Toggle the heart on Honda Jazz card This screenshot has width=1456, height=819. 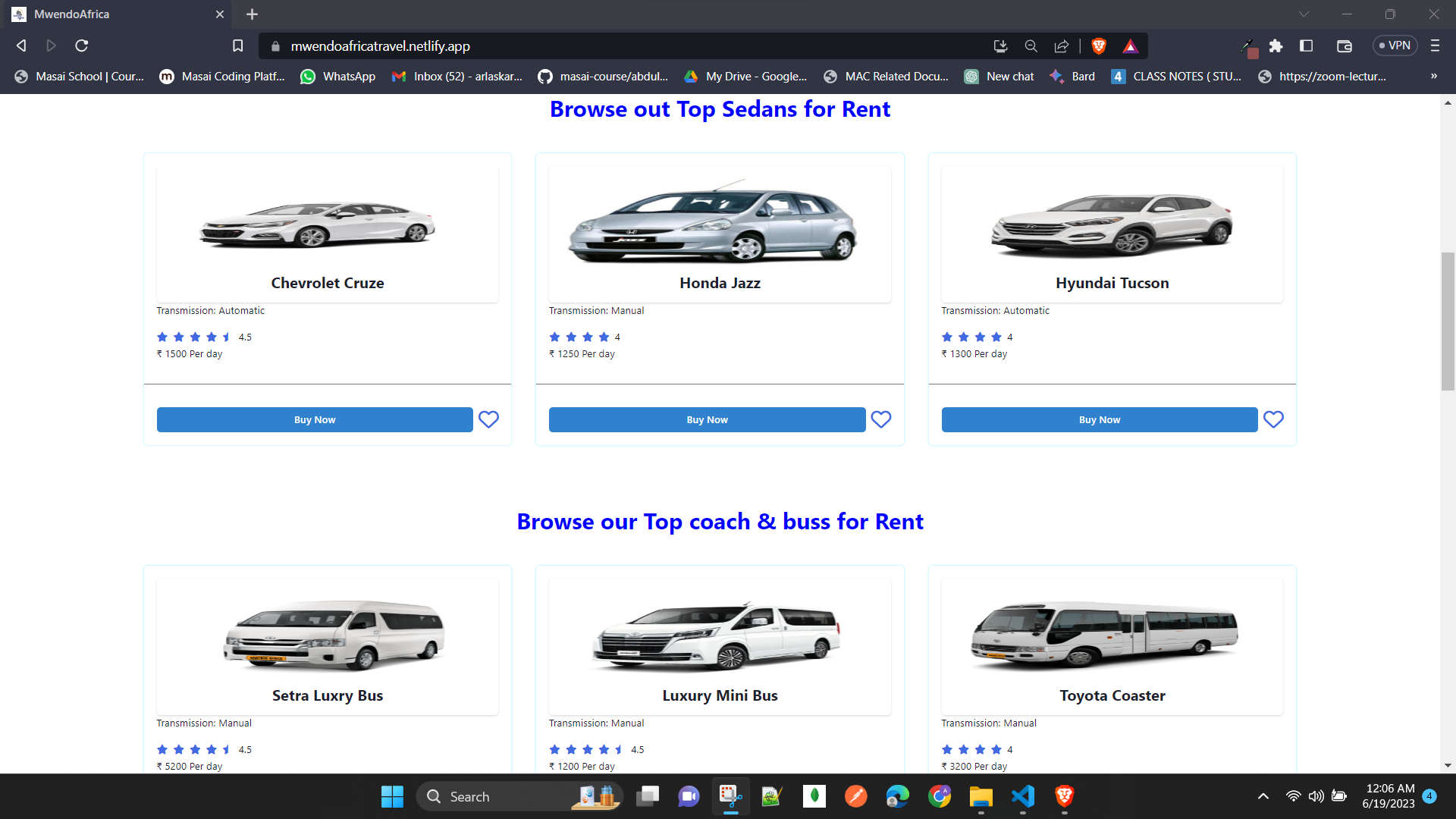(x=880, y=419)
